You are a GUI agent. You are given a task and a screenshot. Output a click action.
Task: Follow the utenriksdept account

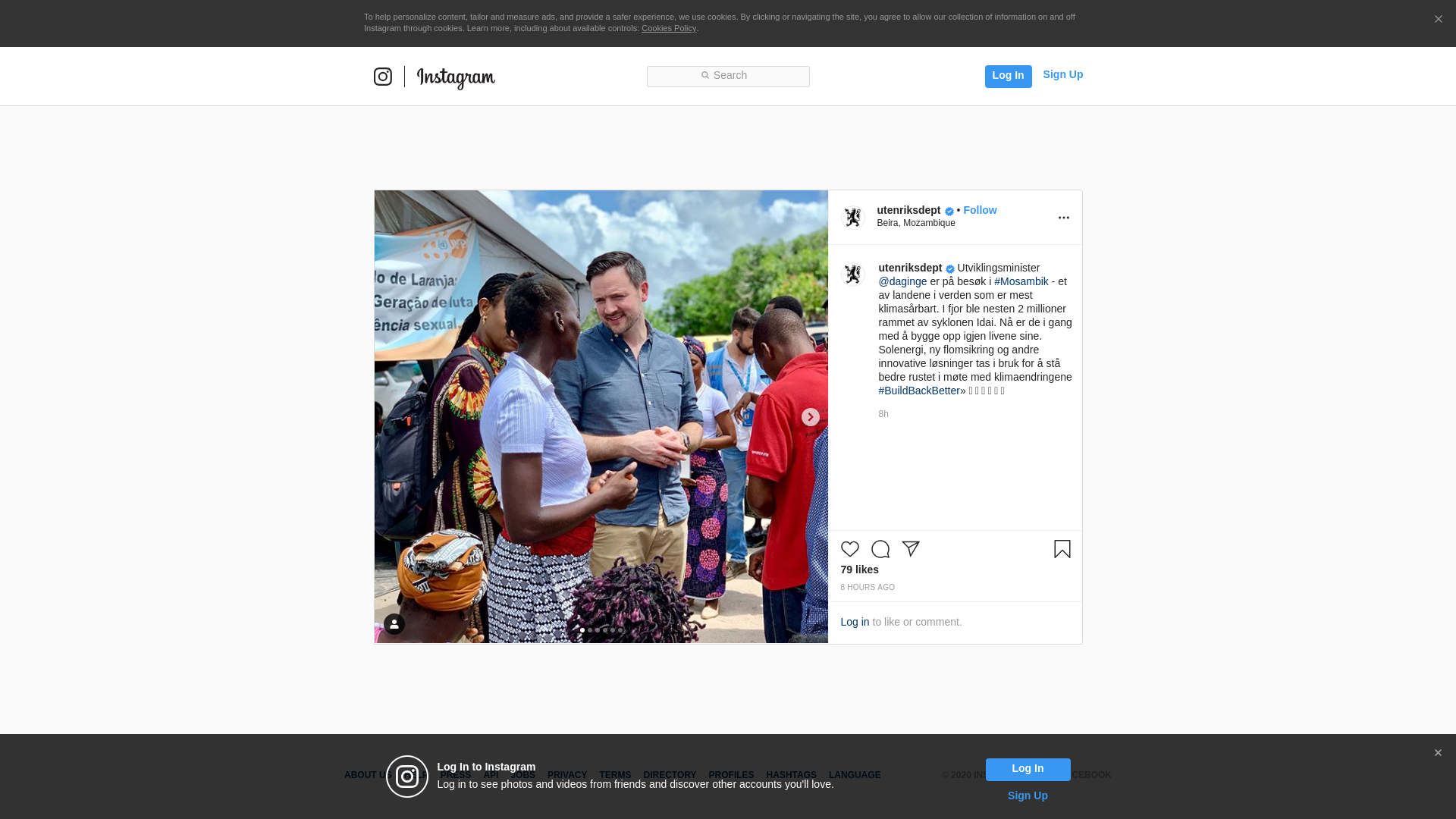980,210
